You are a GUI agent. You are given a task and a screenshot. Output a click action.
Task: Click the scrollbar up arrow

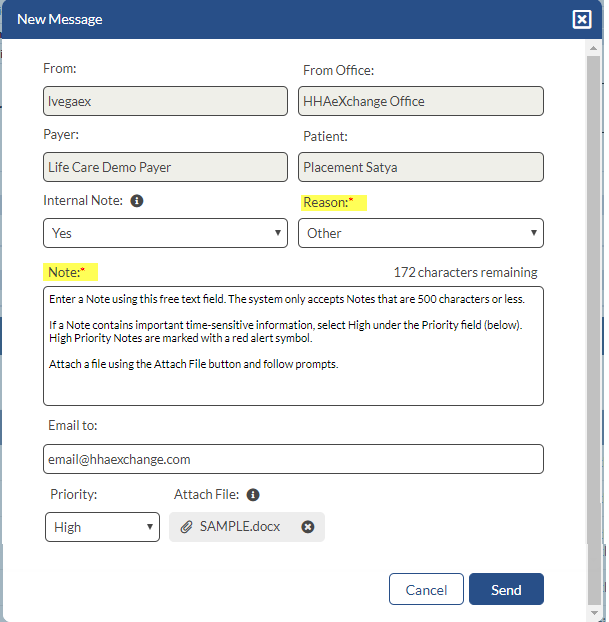click(x=594, y=48)
